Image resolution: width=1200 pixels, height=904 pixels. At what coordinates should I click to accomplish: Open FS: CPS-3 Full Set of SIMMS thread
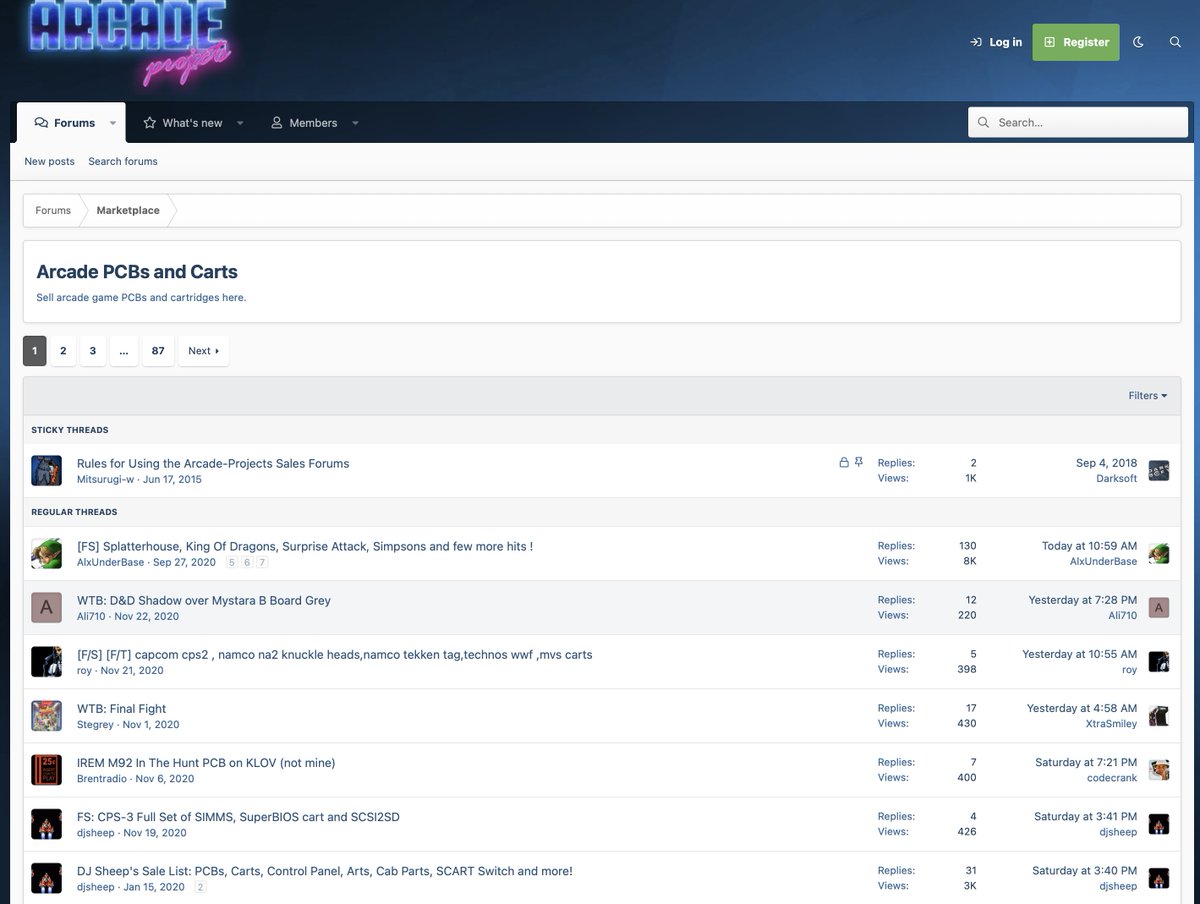pyautogui.click(x=238, y=816)
